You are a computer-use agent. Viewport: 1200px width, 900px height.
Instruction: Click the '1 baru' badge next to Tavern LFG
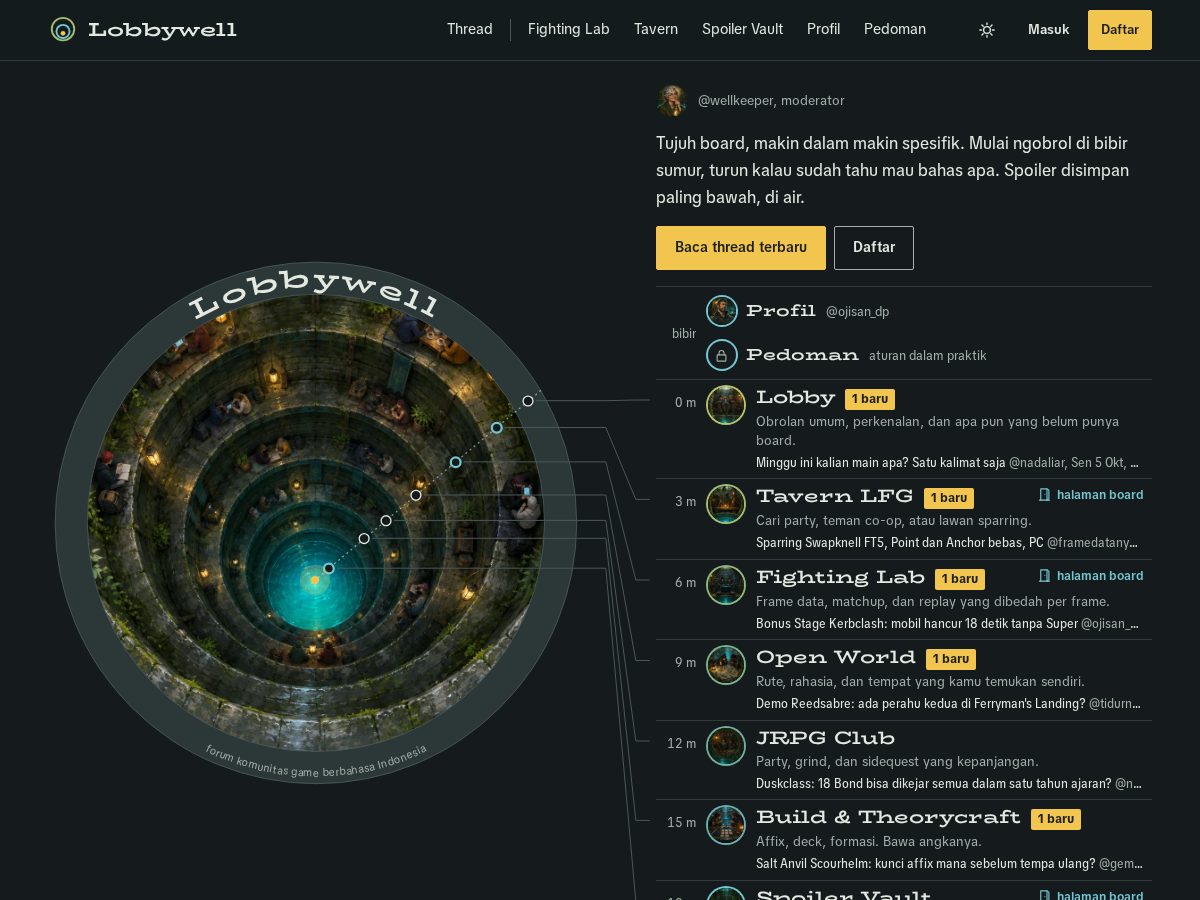948,497
